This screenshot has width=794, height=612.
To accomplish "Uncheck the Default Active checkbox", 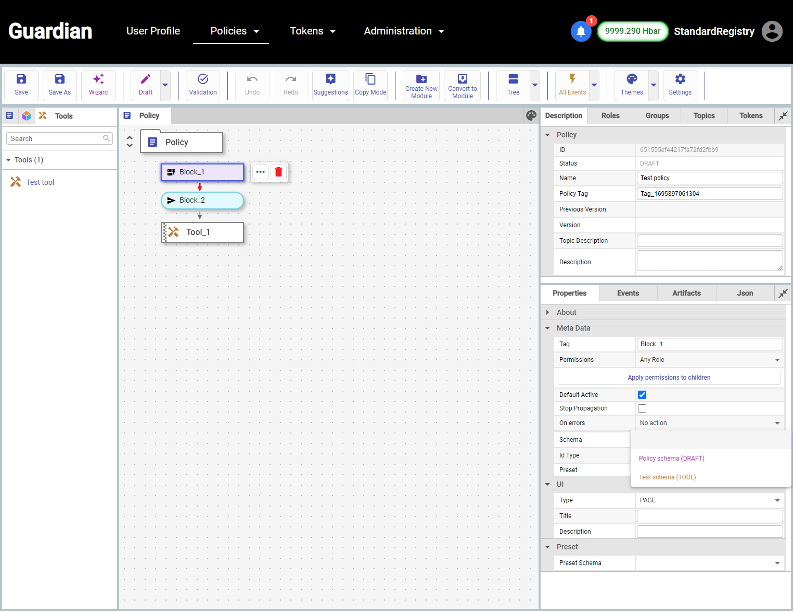I will [642, 395].
